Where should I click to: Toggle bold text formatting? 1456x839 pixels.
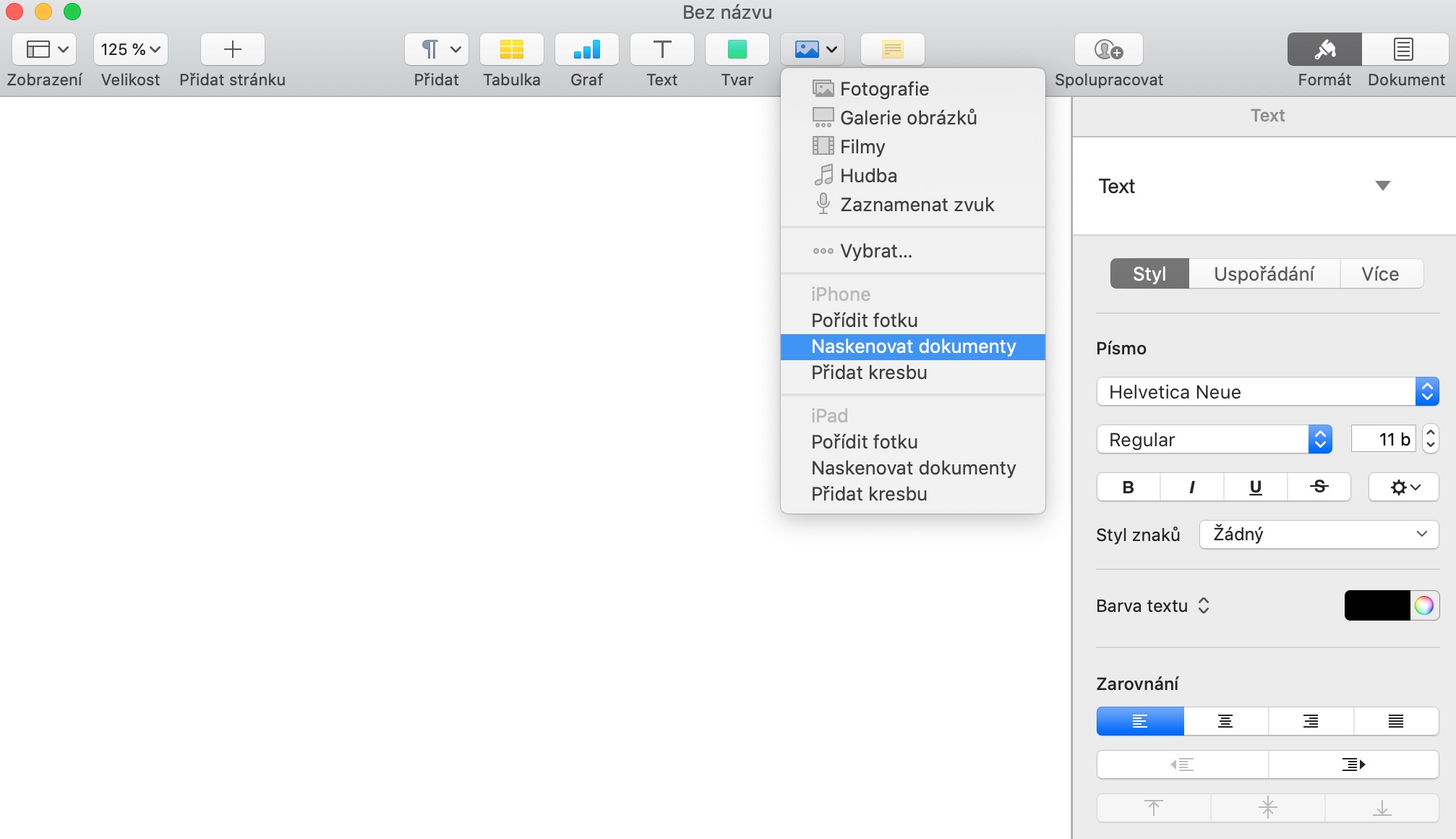(x=1128, y=487)
